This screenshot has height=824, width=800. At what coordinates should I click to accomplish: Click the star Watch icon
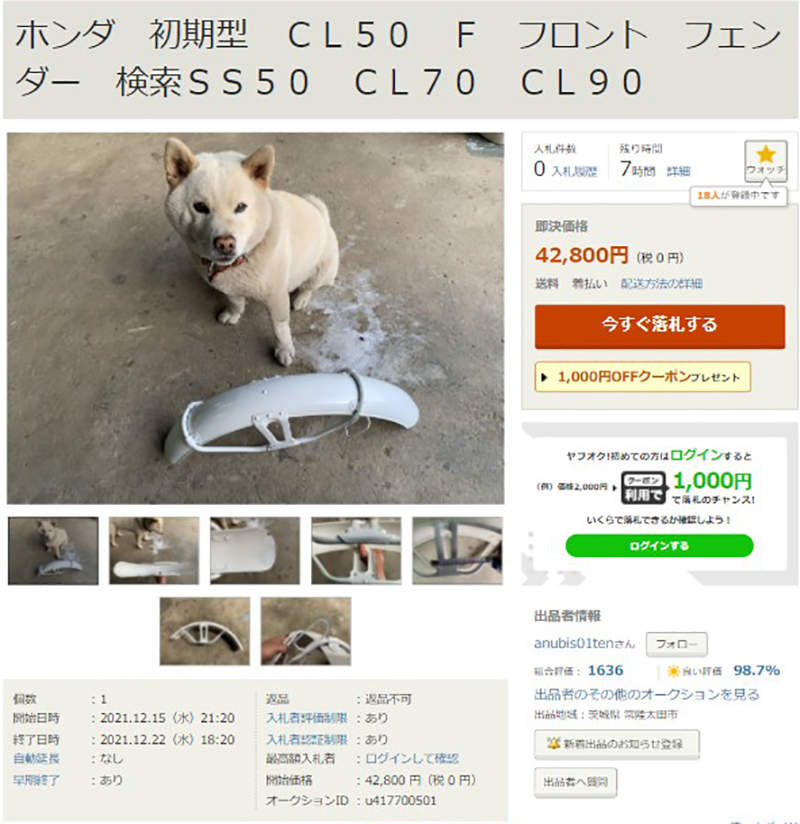tap(765, 160)
